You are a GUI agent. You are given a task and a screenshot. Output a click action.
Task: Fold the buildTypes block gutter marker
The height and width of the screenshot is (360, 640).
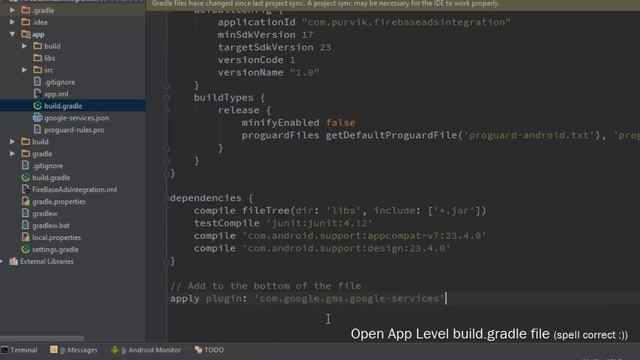coord(167,98)
